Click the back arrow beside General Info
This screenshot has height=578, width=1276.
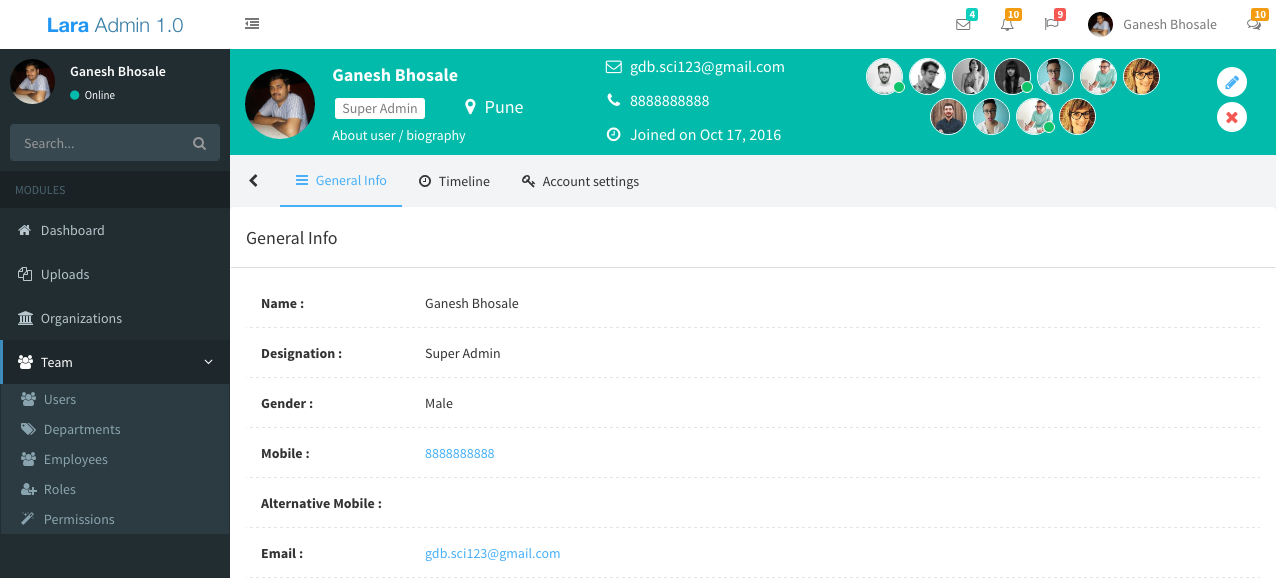254,181
